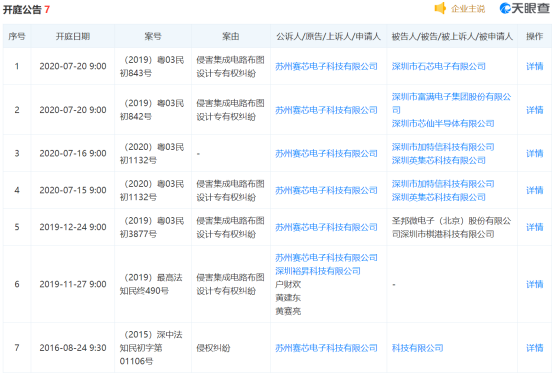The image size is (554, 374).
Task: Select date 2020-07-20 9:00 in row 1
Action: pyautogui.click(x=73, y=66)
